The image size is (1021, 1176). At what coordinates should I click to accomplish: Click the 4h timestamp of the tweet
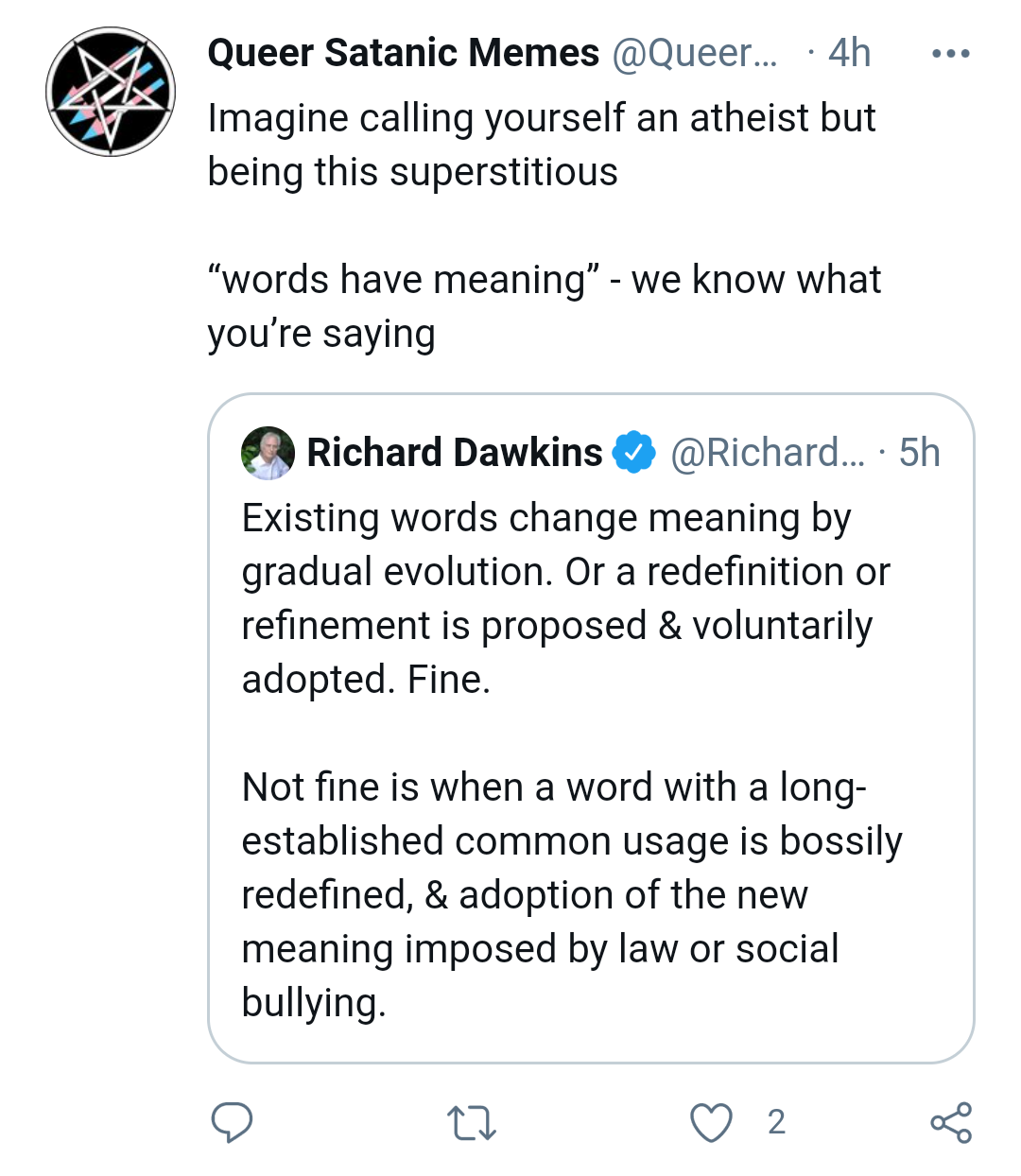click(849, 53)
